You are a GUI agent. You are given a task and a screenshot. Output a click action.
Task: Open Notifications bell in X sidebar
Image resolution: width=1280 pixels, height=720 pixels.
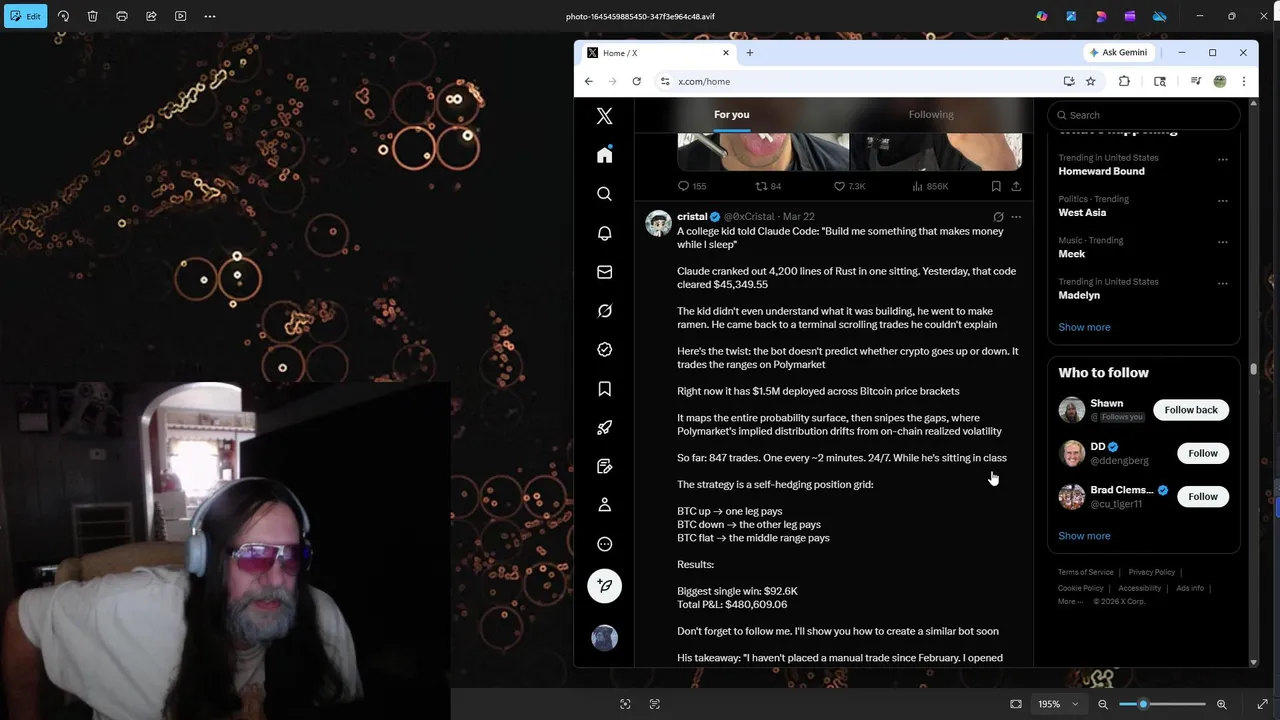pyautogui.click(x=604, y=233)
